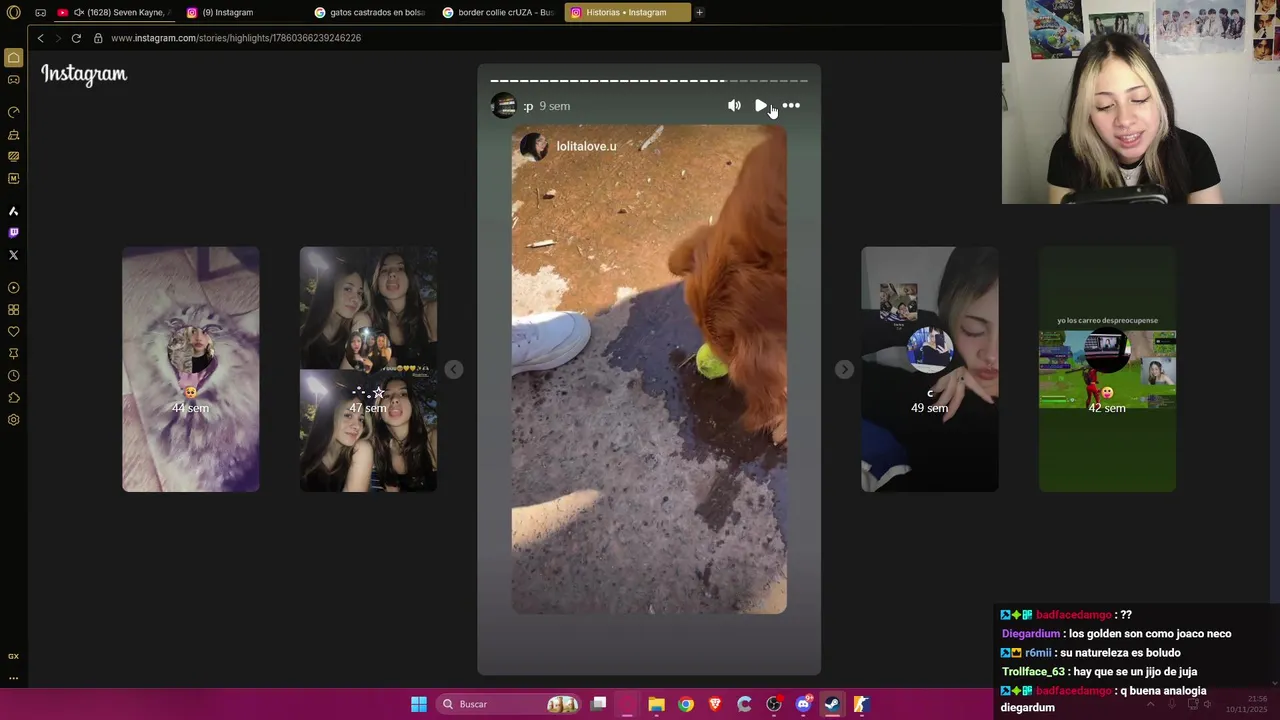This screenshot has width=1280, height=720.
Task: Open the sidebar gamepad icon below Home
Action: (13, 80)
